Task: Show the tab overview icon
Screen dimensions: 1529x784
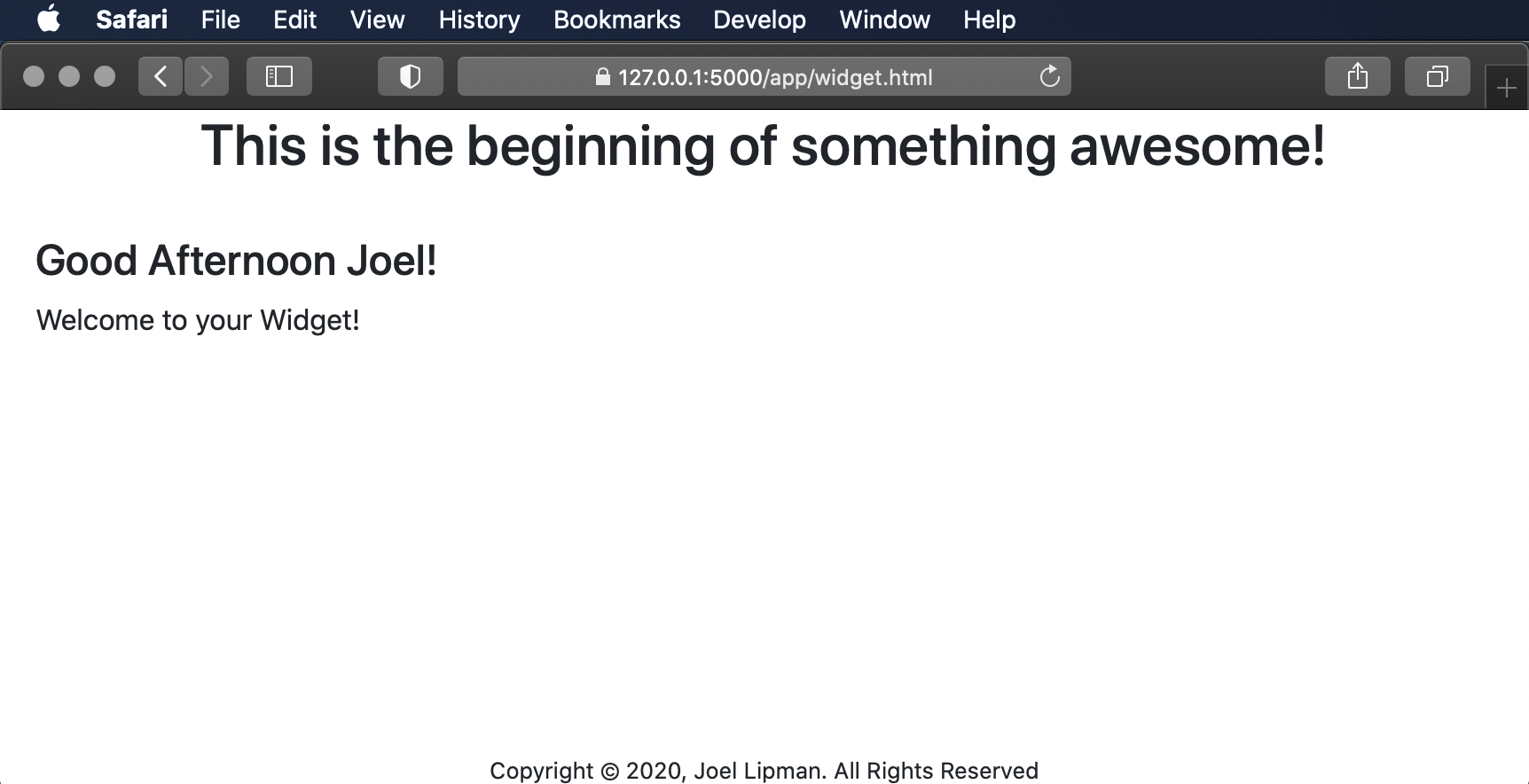Action: pos(1437,77)
